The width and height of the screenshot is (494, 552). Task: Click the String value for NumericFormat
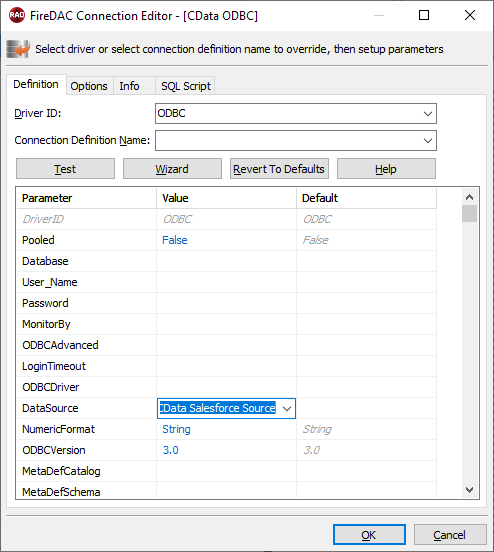point(176,429)
